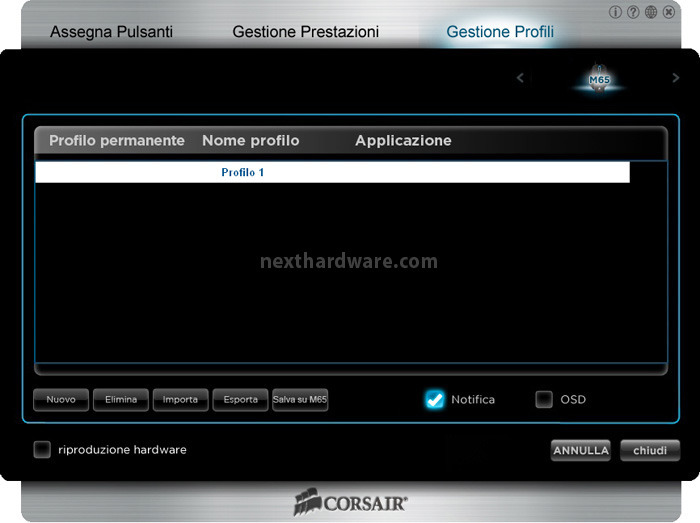Image resolution: width=700 pixels, height=523 pixels.
Task: Go to previous device with left arrow
Action: [520, 78]
